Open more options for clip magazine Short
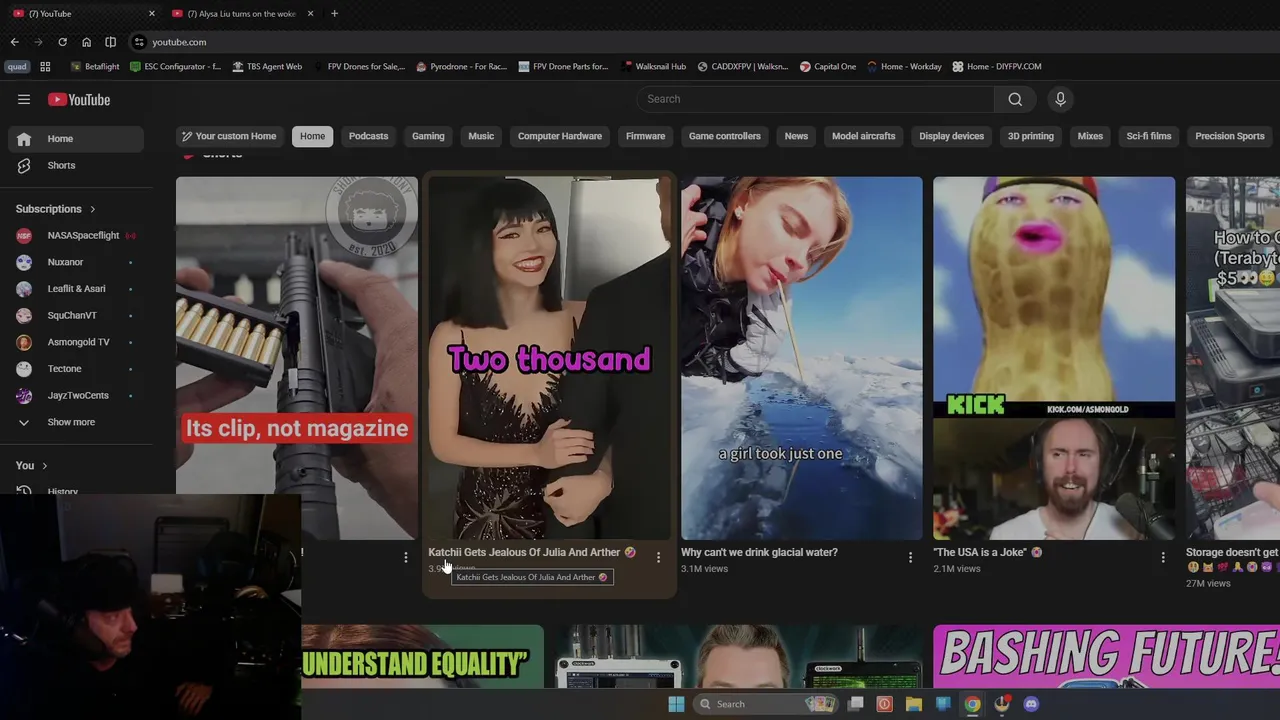Viewport: 1280px width, 720px height. [x=406, y=557]
